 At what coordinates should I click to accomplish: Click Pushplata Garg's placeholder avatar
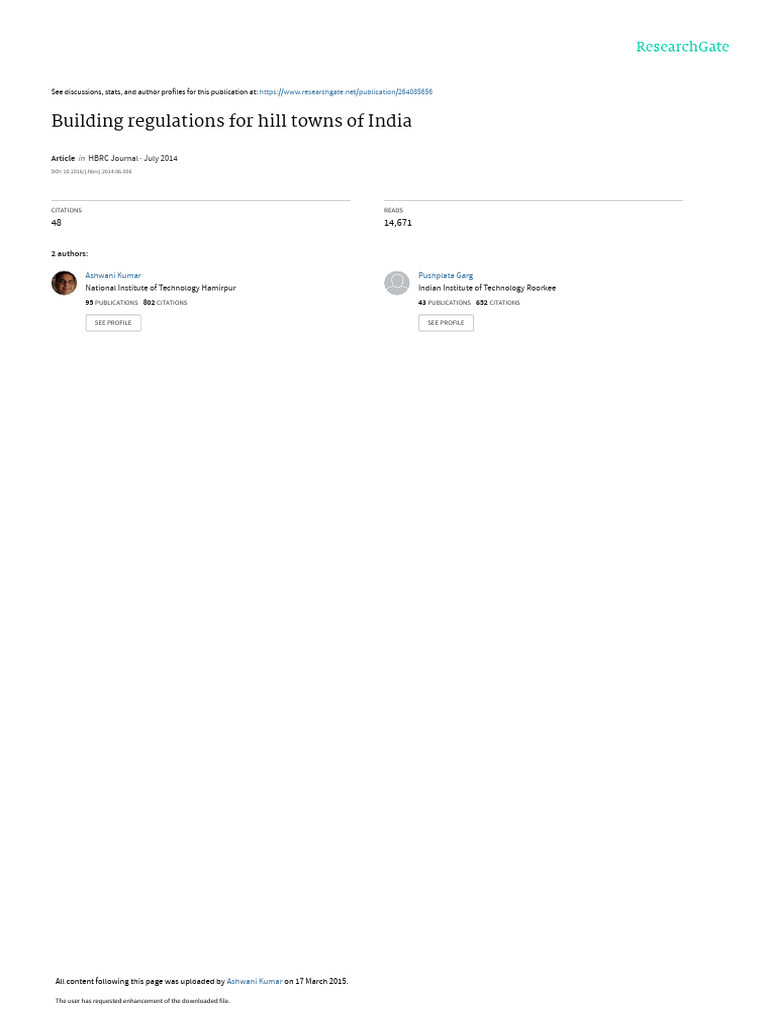point(396,283)
